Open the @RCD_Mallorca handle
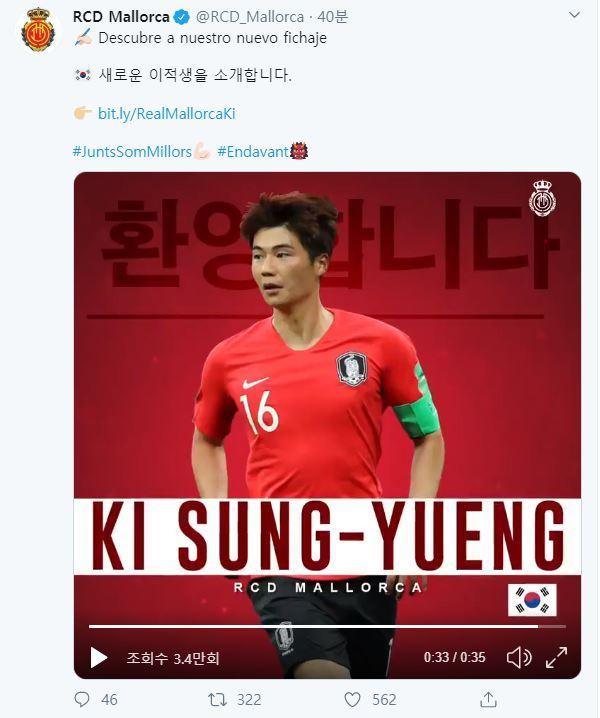 click(250, 17)
